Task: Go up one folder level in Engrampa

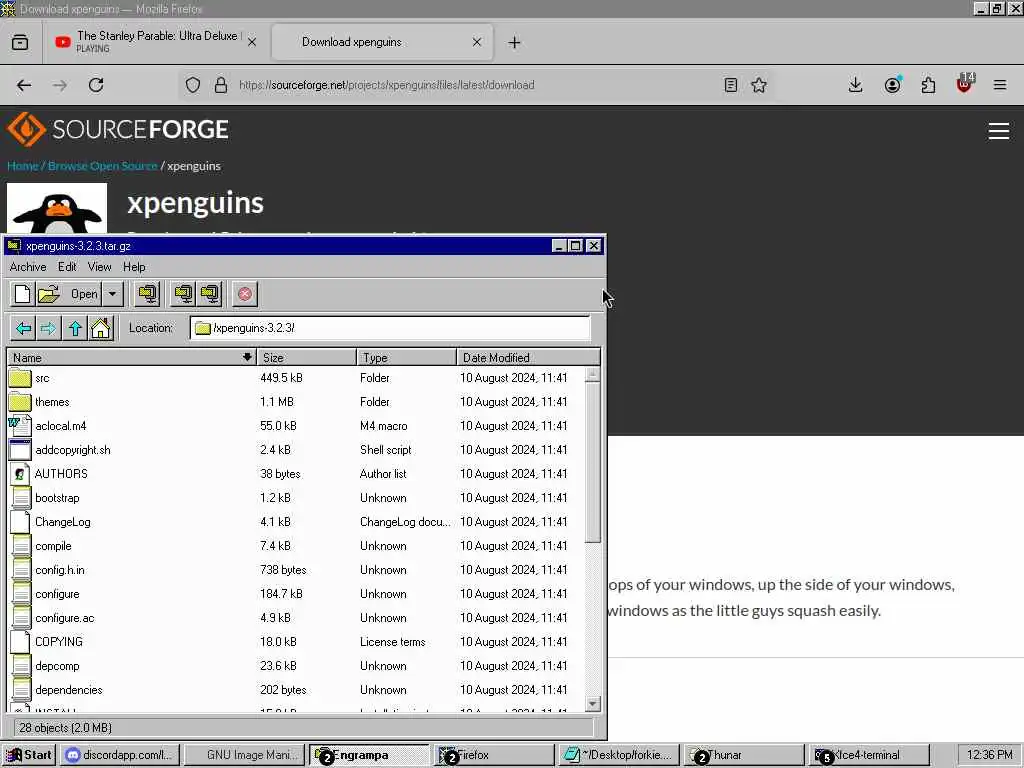Action: (75, 328)
